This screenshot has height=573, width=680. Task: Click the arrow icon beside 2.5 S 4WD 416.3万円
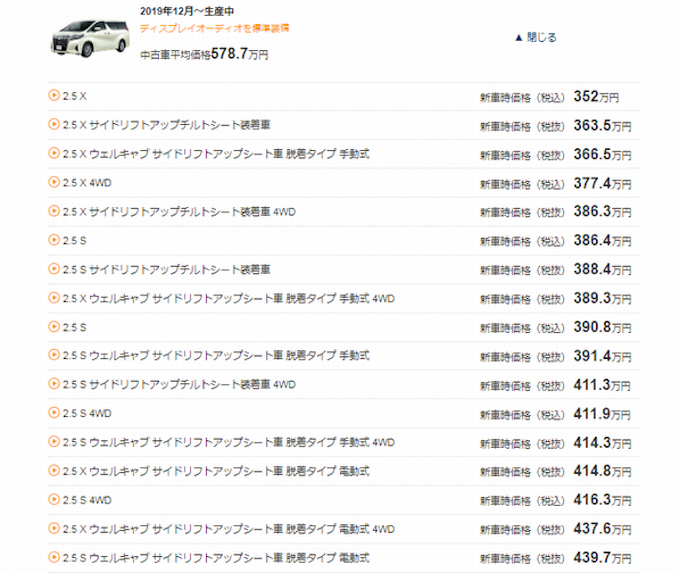point(54,499)
